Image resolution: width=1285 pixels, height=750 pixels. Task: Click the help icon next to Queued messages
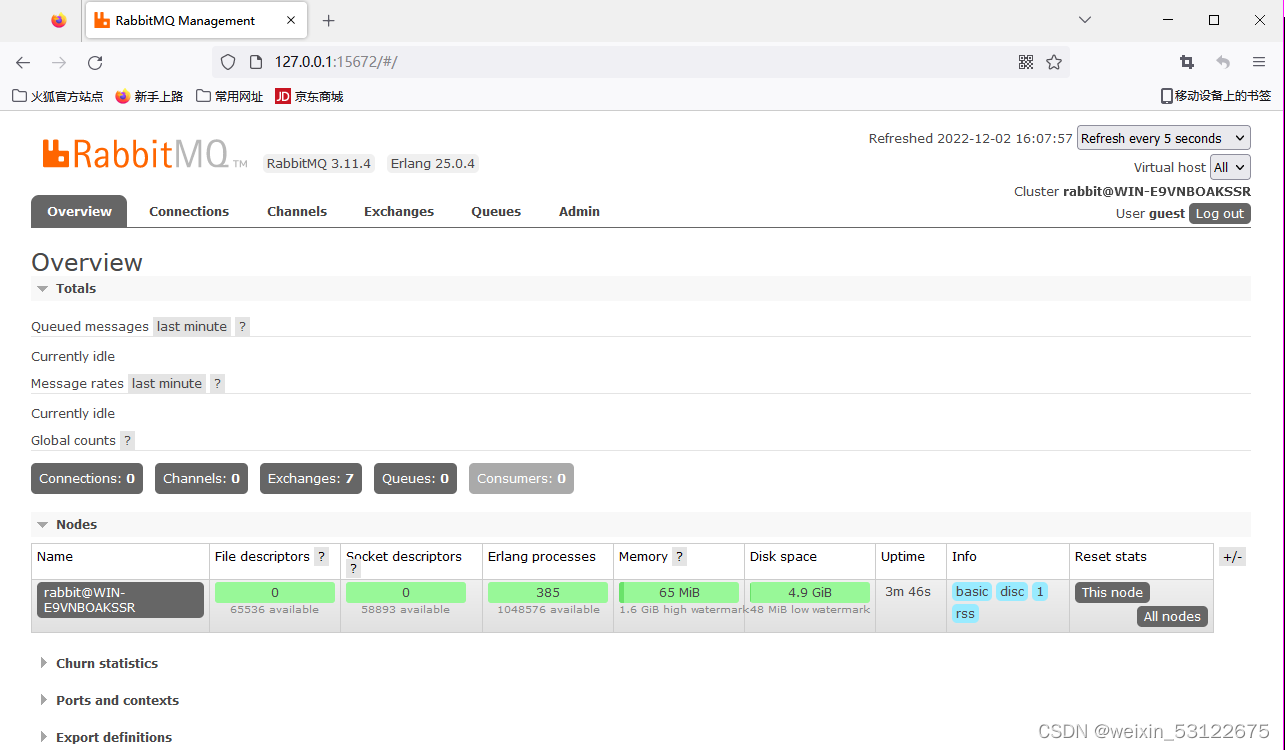click(x=242, y=326)
